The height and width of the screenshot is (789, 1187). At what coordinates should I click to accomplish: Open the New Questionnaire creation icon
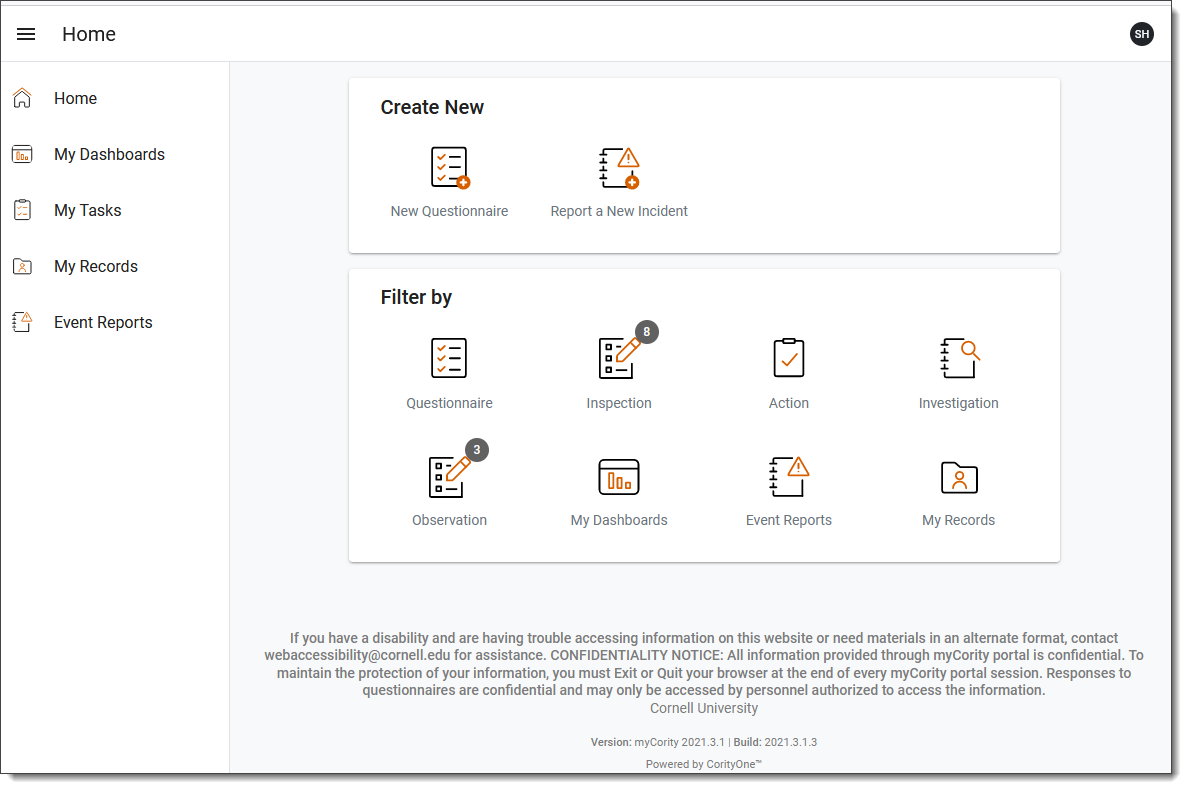point(449,167)
